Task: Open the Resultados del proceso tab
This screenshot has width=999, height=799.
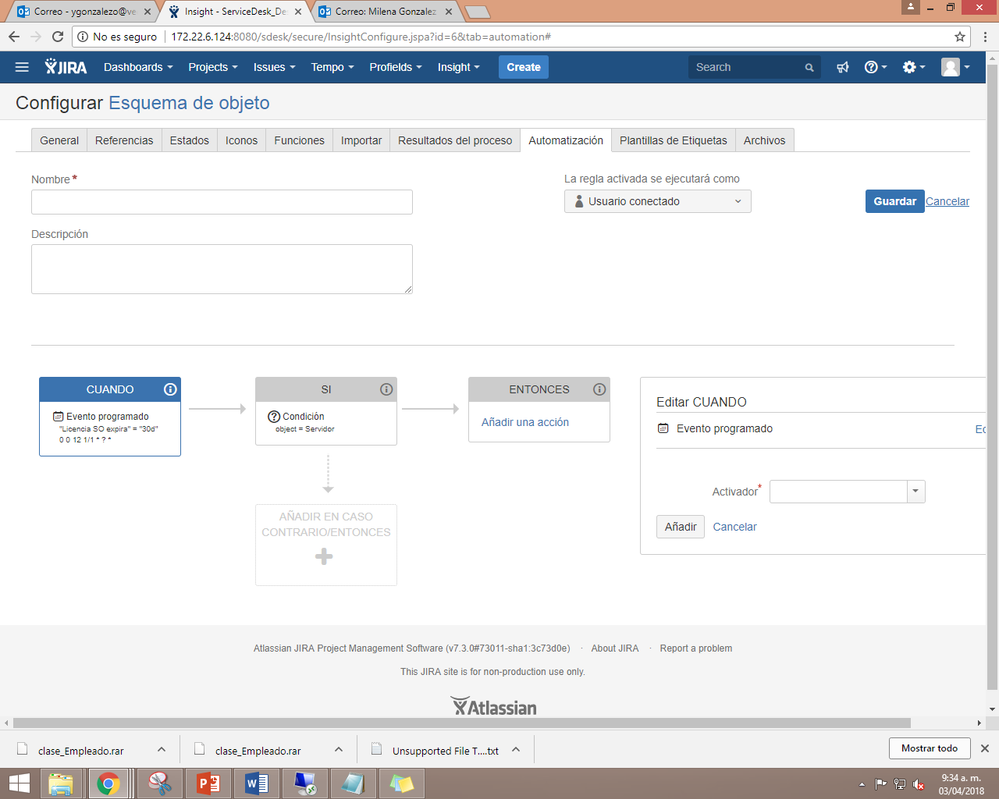Action: point(455,140)
